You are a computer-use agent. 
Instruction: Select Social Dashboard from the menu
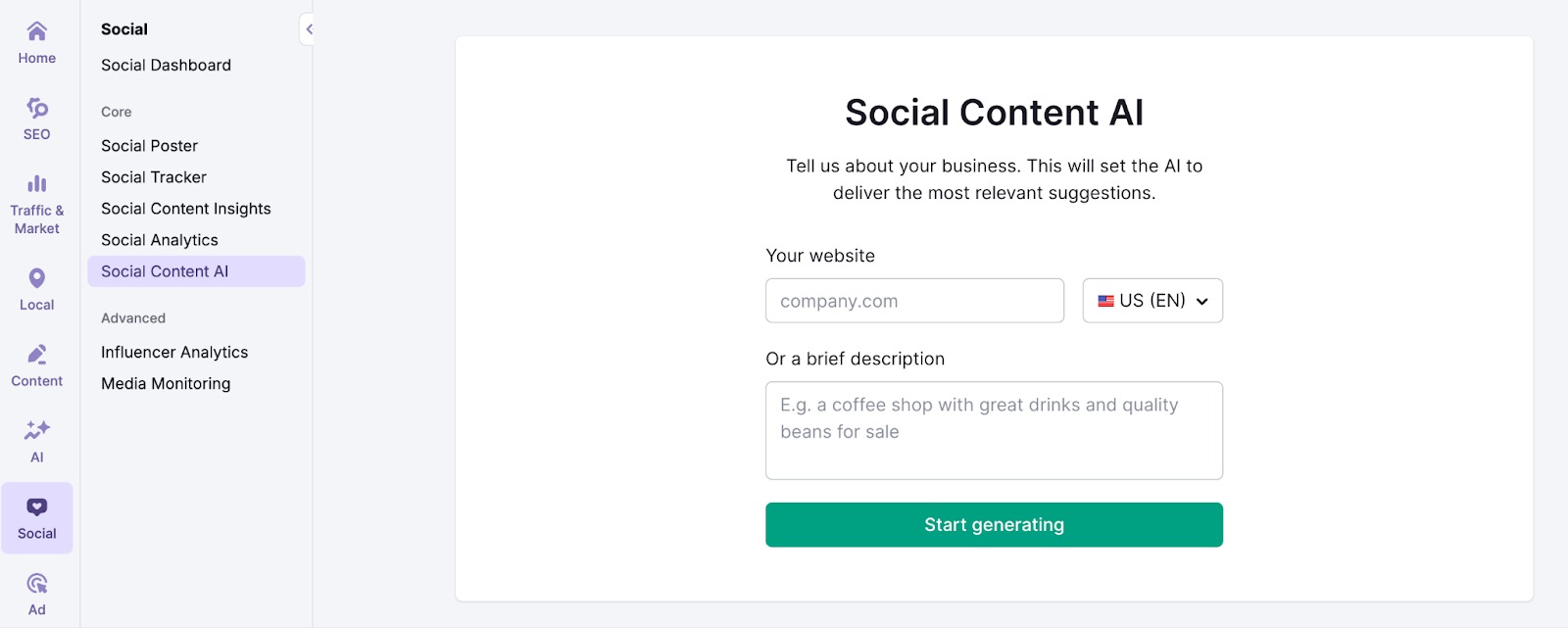pos(165,65)
